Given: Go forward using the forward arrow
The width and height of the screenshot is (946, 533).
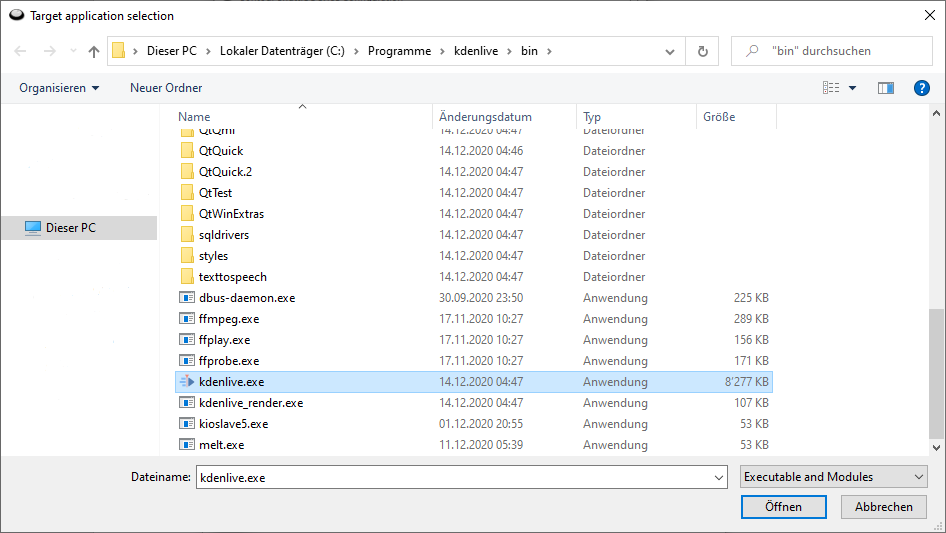Looking at the screenshot, I should click(49, 51).
